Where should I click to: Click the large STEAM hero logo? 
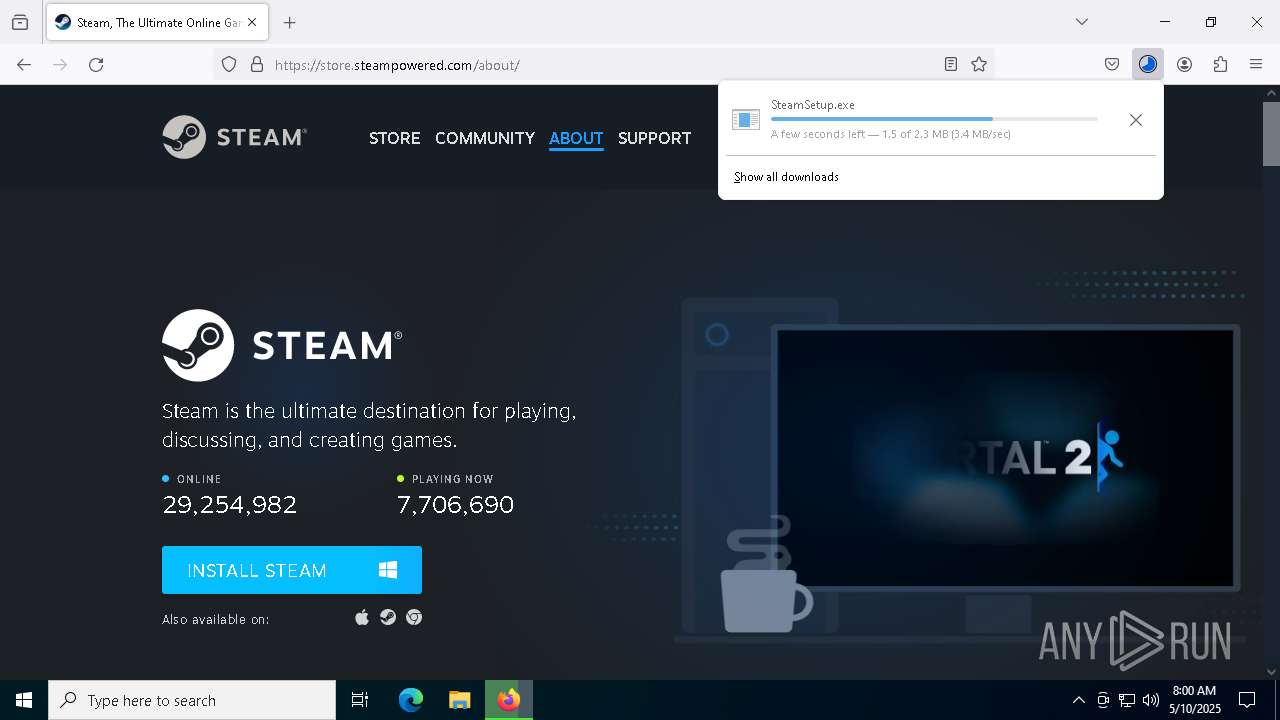coord(282,345)
